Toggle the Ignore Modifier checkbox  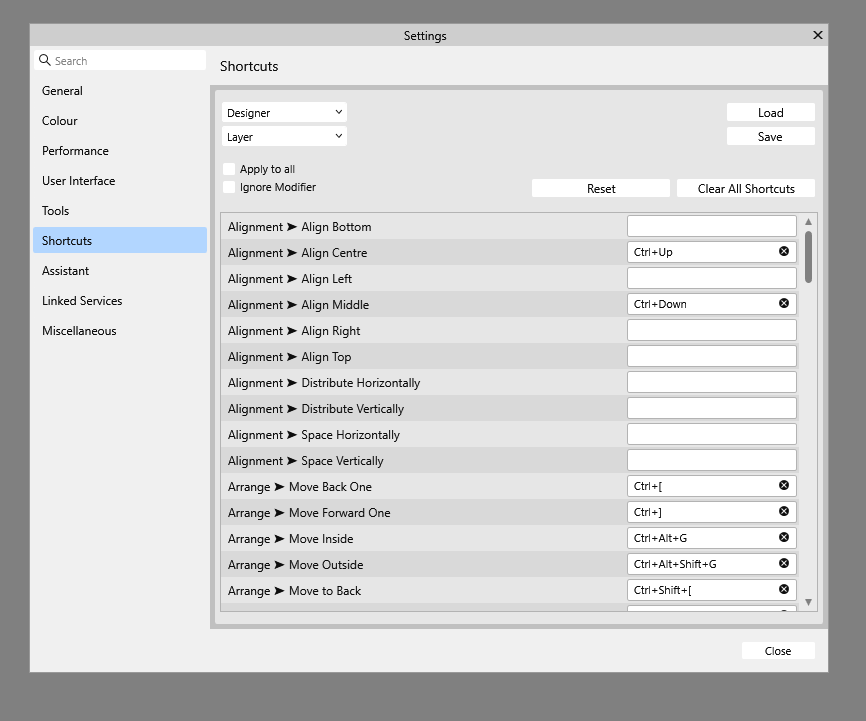tap(229, 187)
